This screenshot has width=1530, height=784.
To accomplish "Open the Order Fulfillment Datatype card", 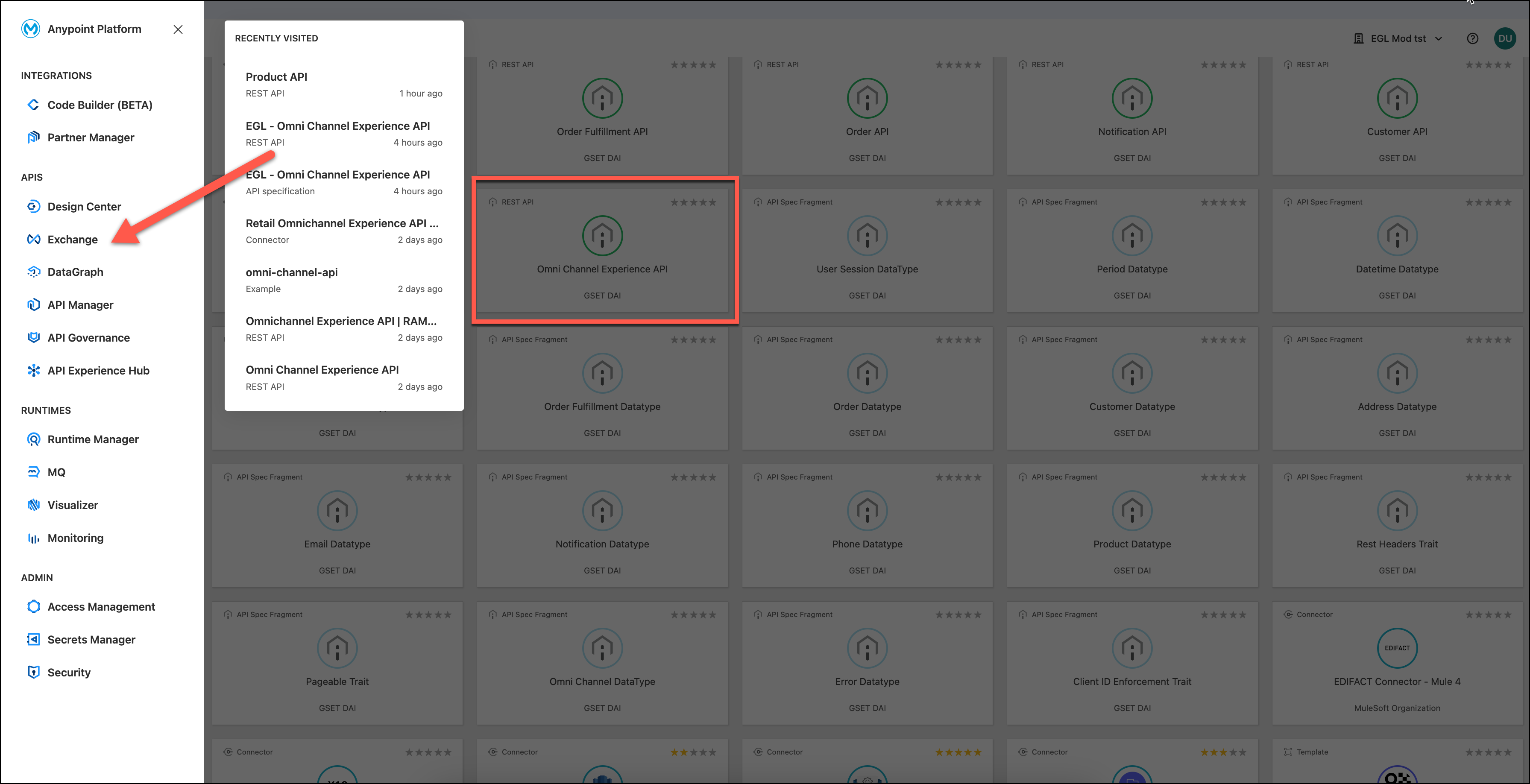I will tap(602, 389).
